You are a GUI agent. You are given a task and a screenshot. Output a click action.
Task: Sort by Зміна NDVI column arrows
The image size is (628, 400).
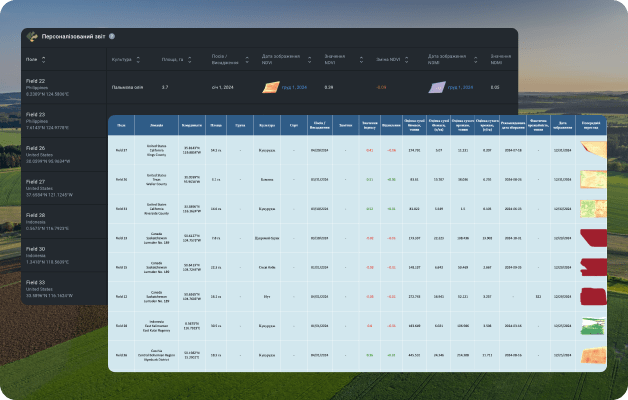click(407, 60)
